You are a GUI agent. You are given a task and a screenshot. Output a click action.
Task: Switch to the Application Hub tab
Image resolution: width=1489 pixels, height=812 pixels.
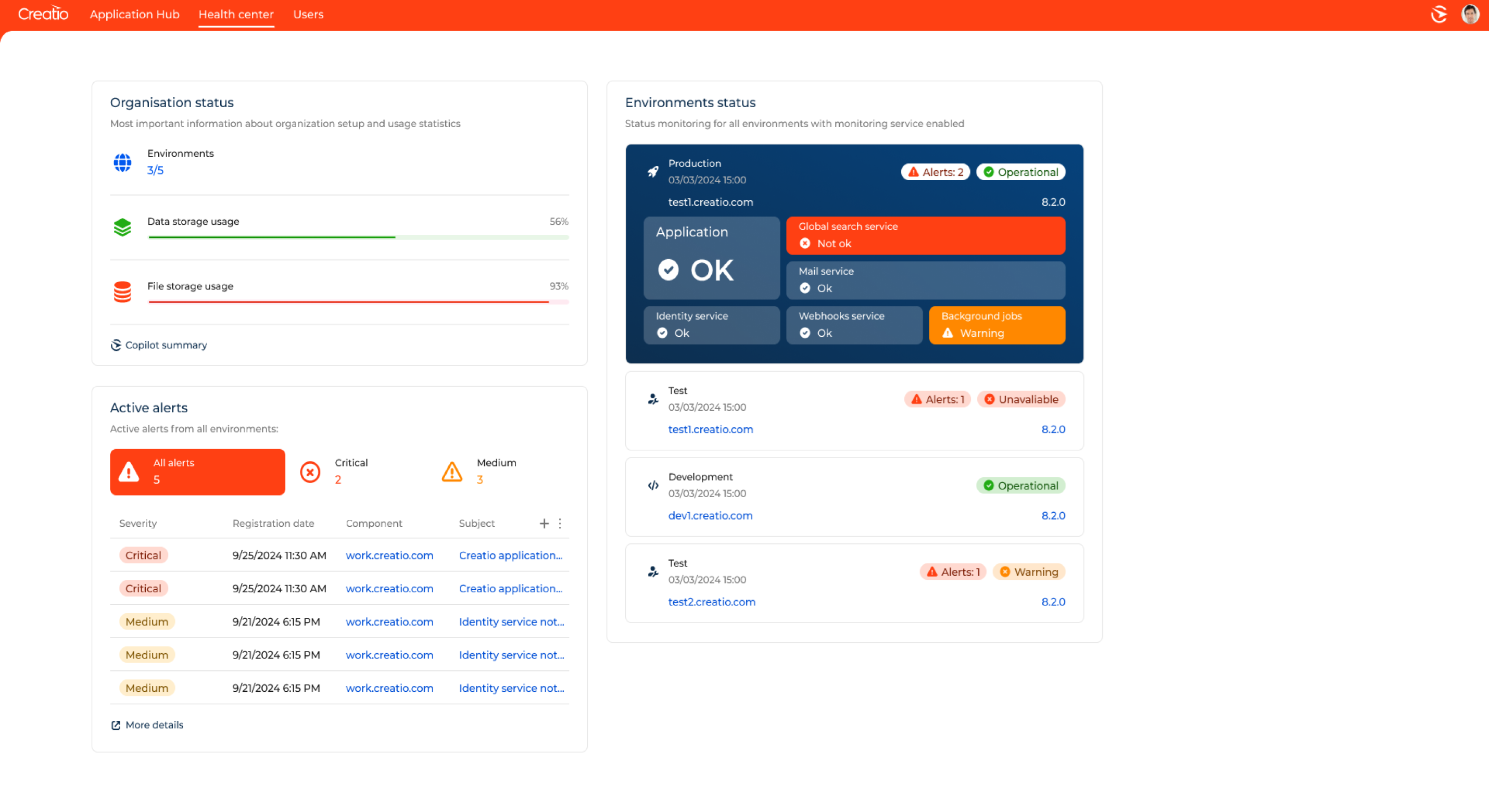[x=135, y=15]
